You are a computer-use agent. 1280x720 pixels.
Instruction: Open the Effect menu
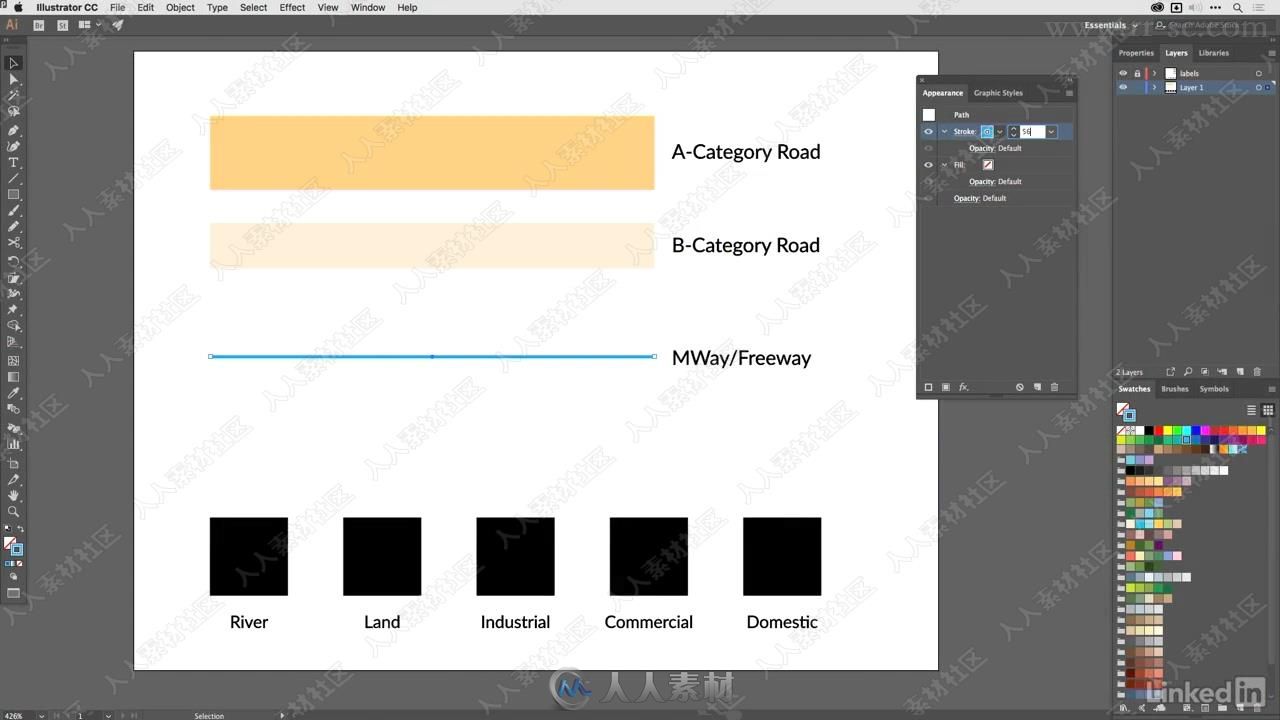coord(292,7)
